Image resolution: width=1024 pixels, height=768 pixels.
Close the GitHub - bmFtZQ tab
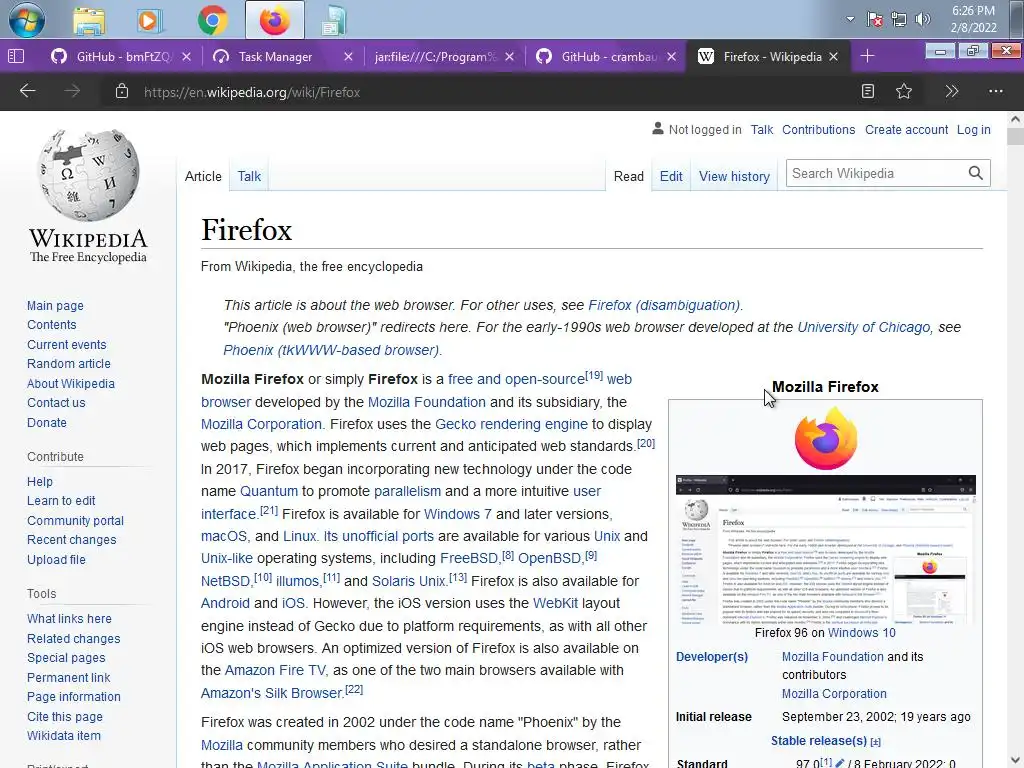(187, 57)
